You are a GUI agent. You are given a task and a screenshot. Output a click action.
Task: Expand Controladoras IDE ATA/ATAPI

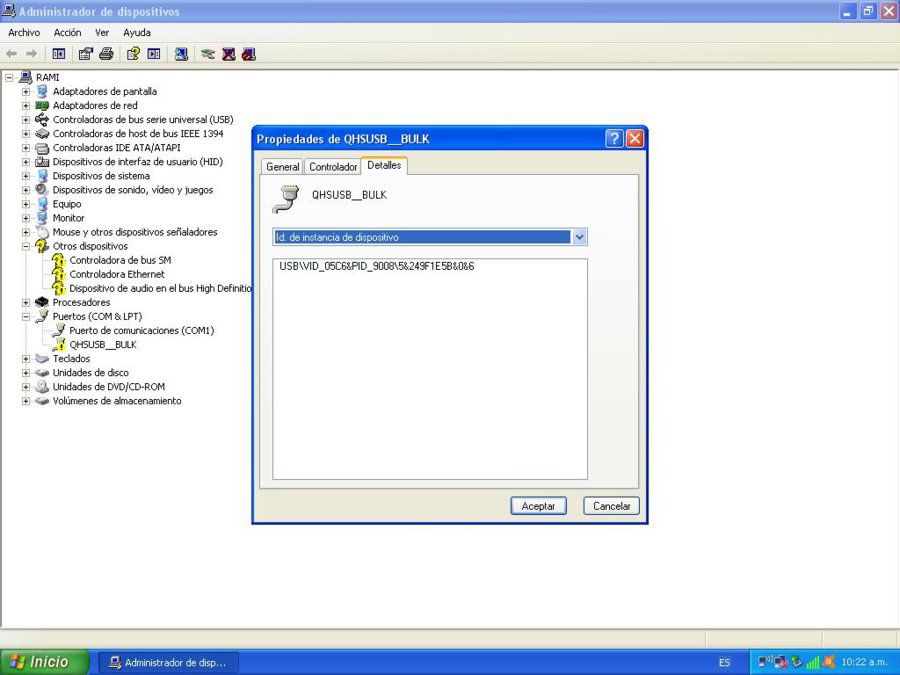coord(26,148)
